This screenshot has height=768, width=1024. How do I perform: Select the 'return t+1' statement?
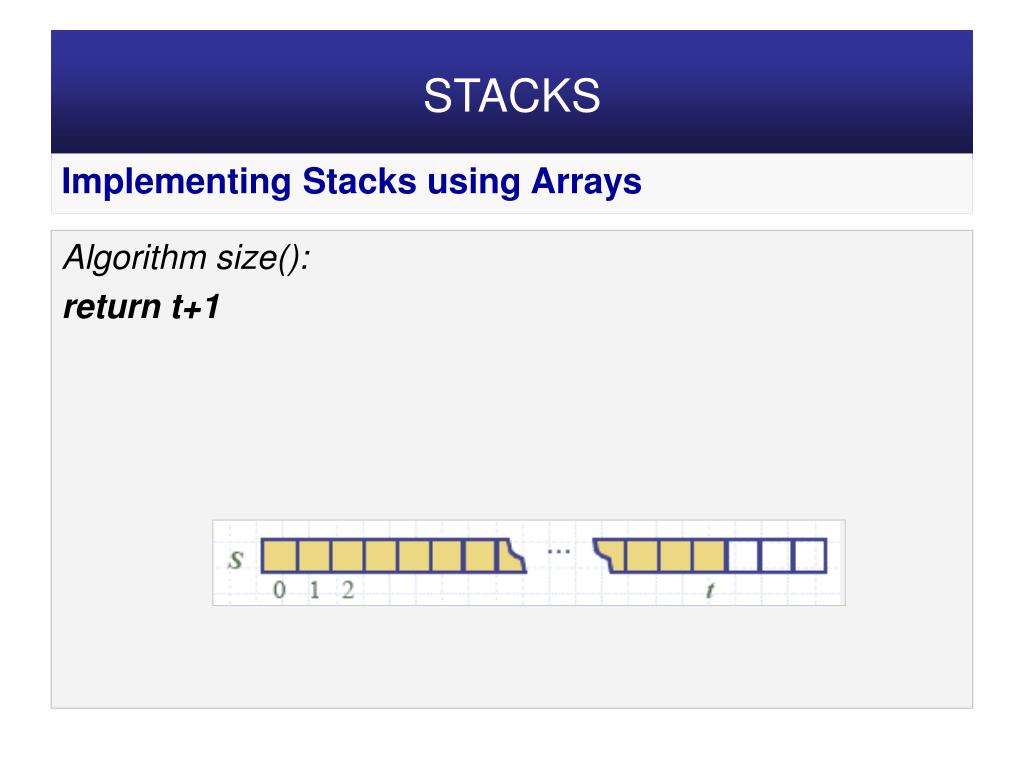click(142, 306)
